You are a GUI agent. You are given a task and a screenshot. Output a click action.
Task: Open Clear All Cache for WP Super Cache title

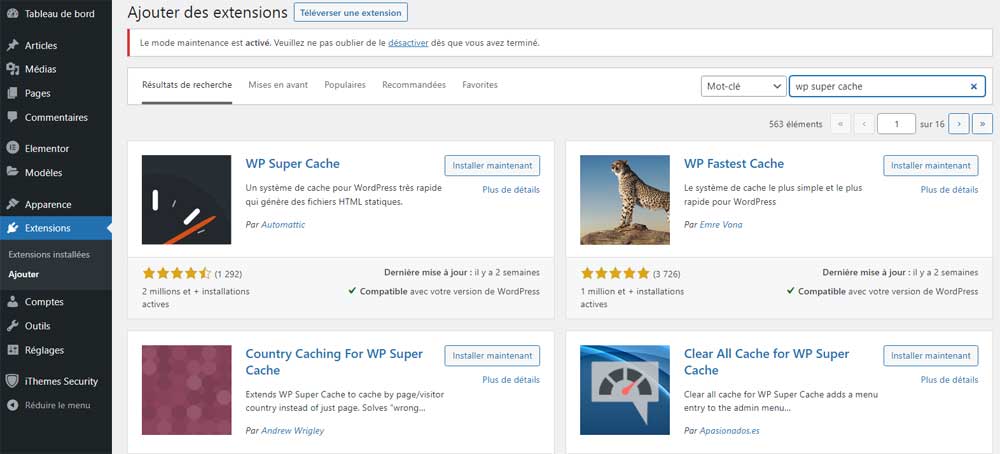tap(767, 362)
